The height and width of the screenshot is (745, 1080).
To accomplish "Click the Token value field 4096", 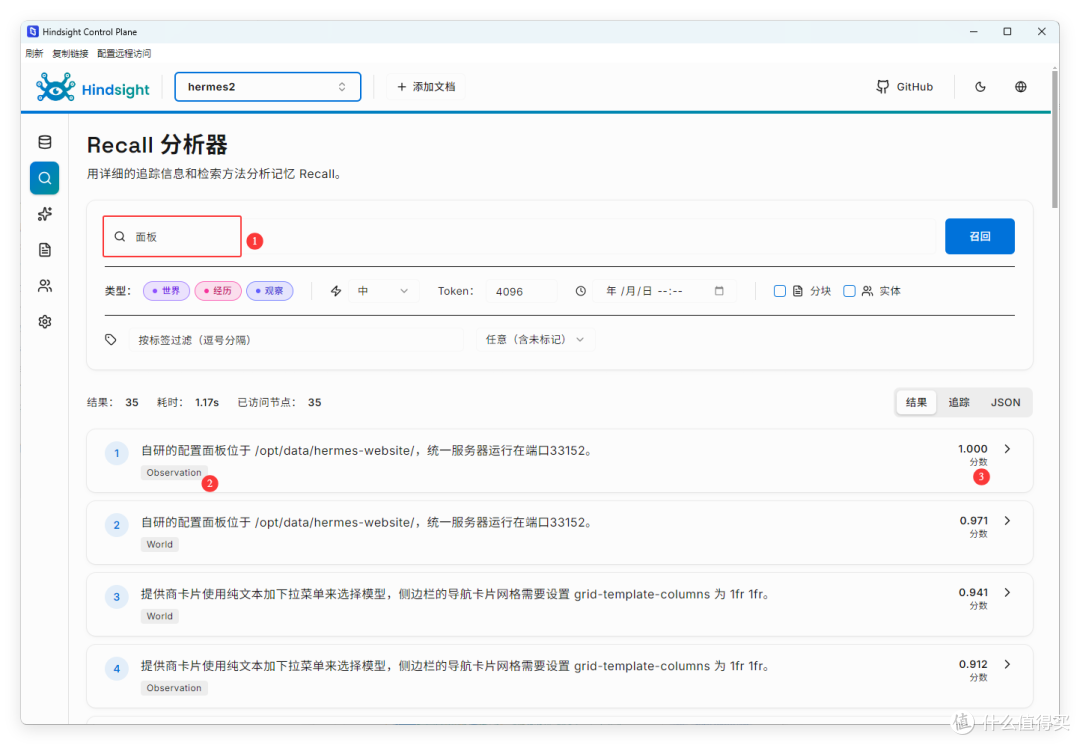I will (521, 291).
